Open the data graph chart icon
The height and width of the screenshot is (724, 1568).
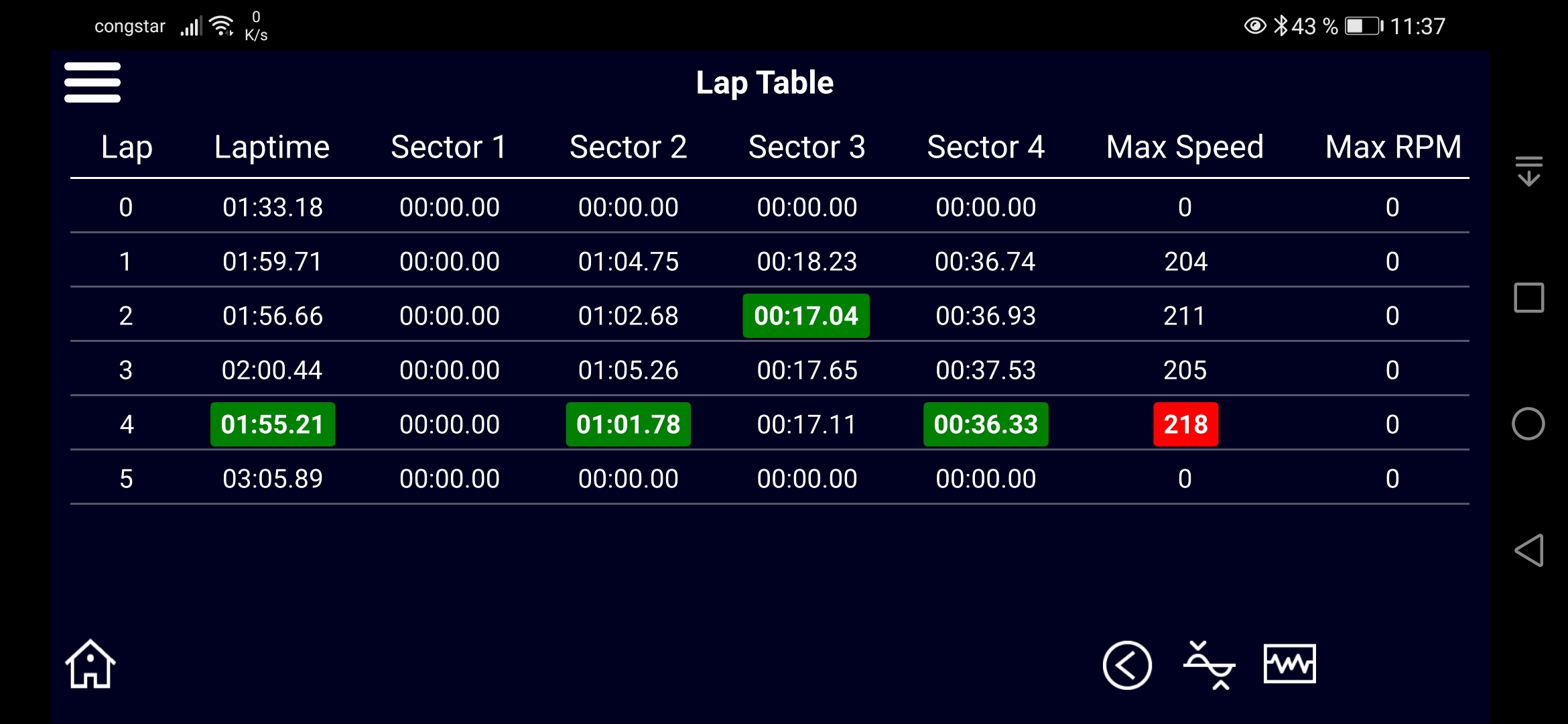pyautogui.click(x=1289, y=664)
